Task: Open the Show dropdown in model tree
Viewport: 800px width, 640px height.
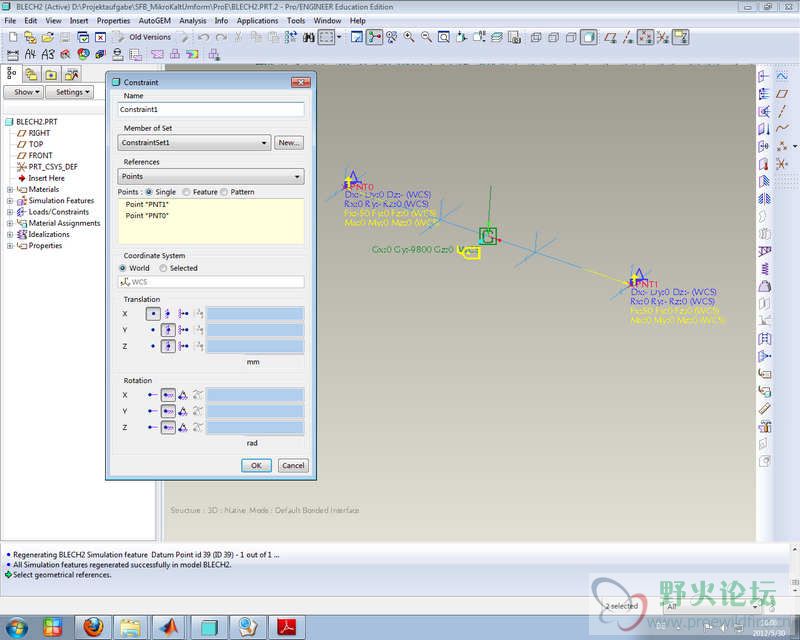Action: [x=23, y=92]
